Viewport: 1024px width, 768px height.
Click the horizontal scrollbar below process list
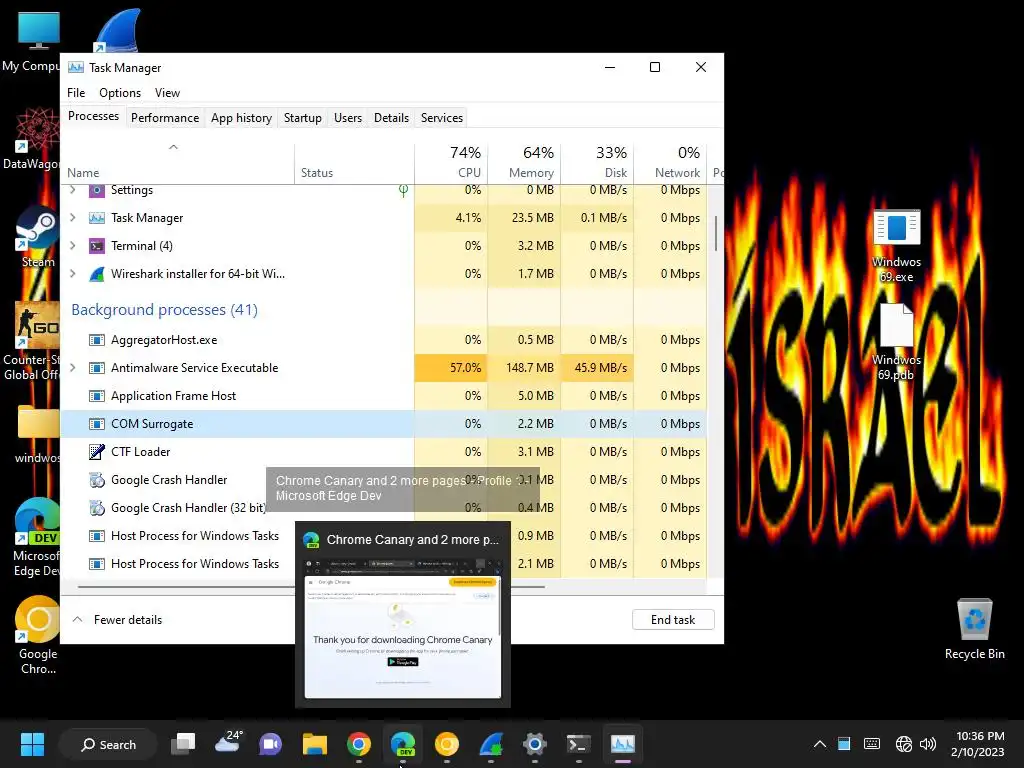pos(312,587)
